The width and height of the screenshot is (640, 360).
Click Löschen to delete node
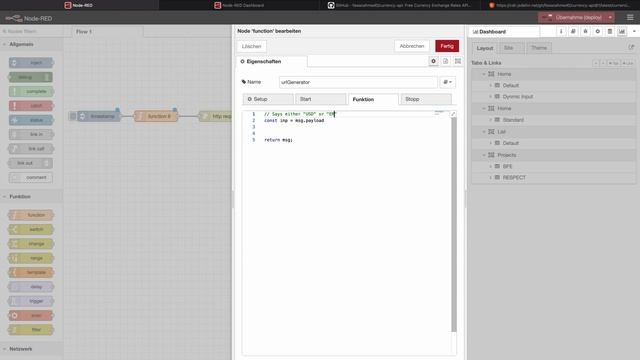click(251, 46)
